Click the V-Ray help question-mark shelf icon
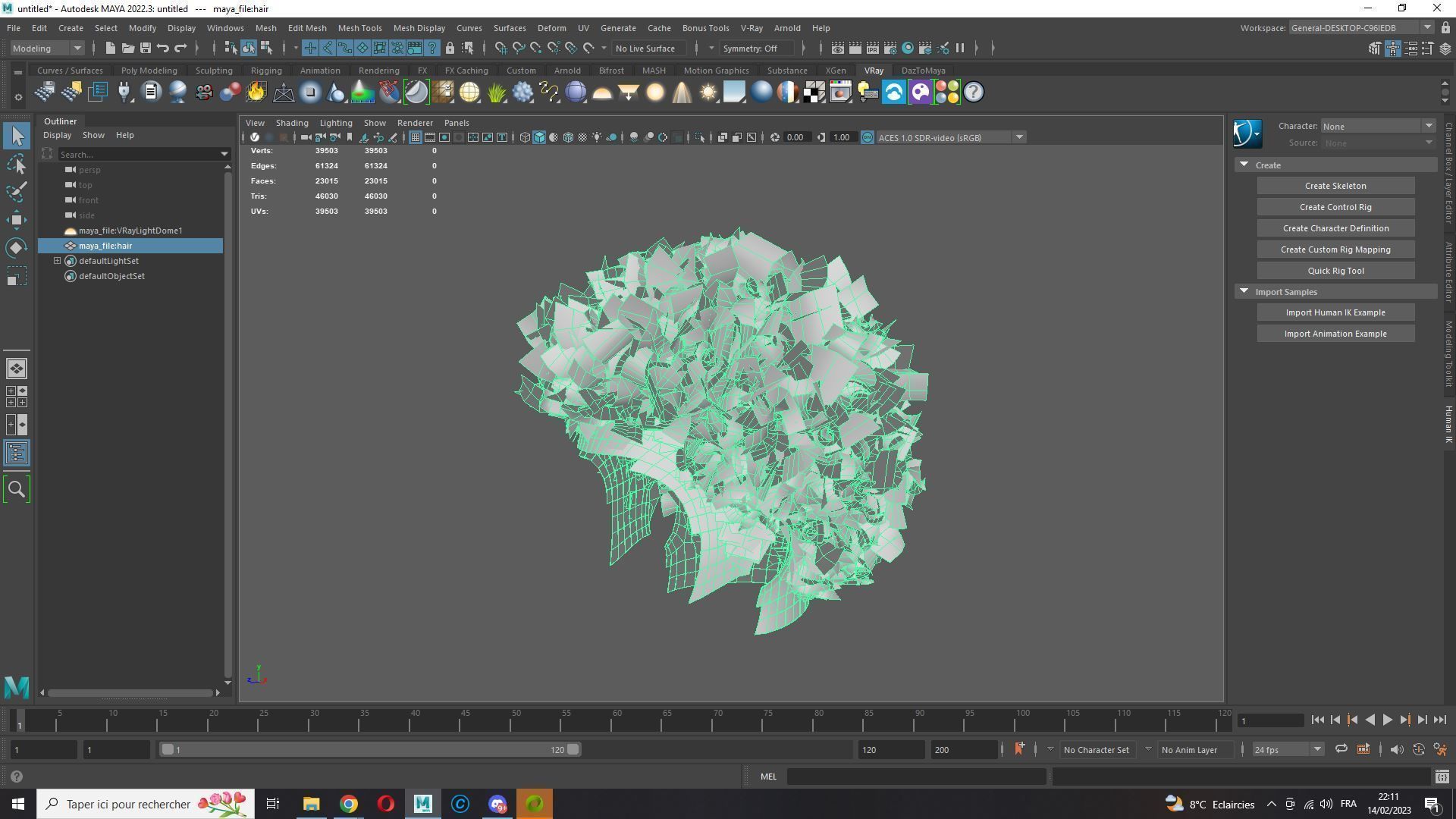Viewport: 1456px width, 819px height. click(973, 93)
